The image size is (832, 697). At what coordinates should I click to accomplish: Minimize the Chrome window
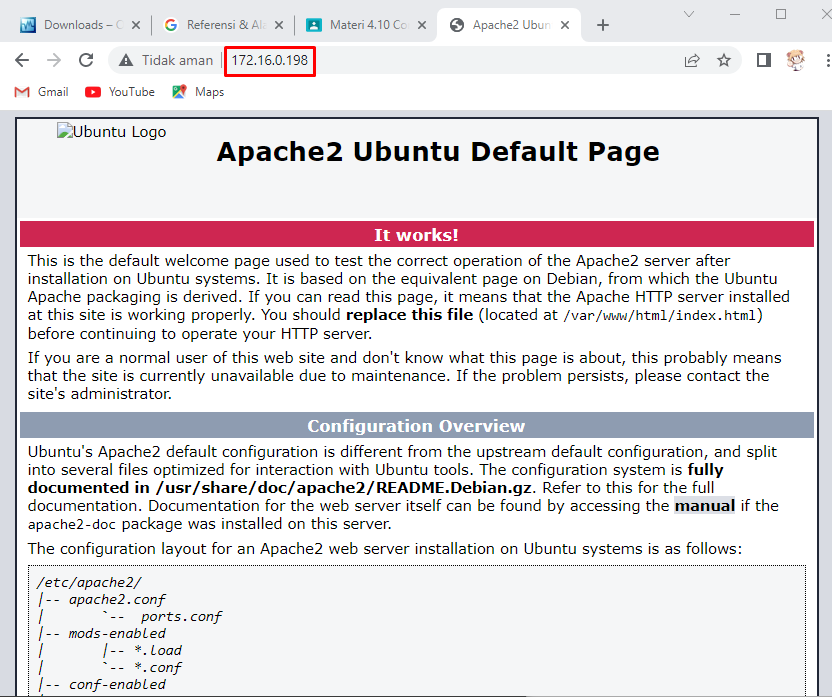click(x=735, y=14)
